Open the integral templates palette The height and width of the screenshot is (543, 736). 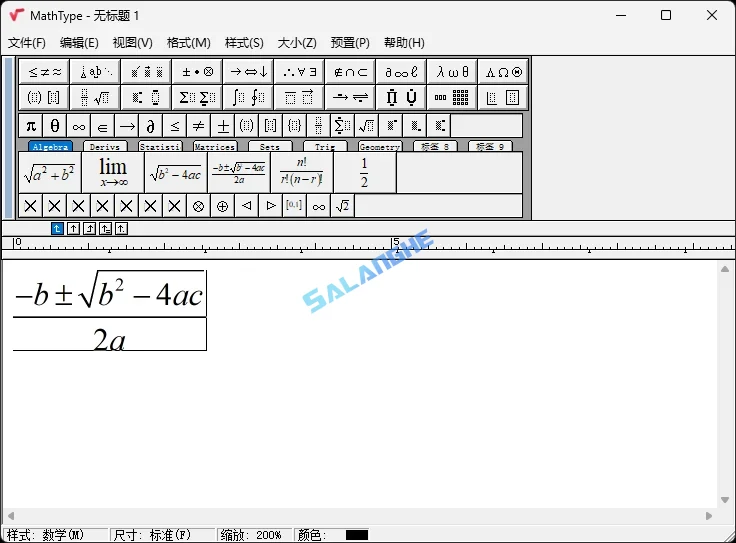[249, 97]
